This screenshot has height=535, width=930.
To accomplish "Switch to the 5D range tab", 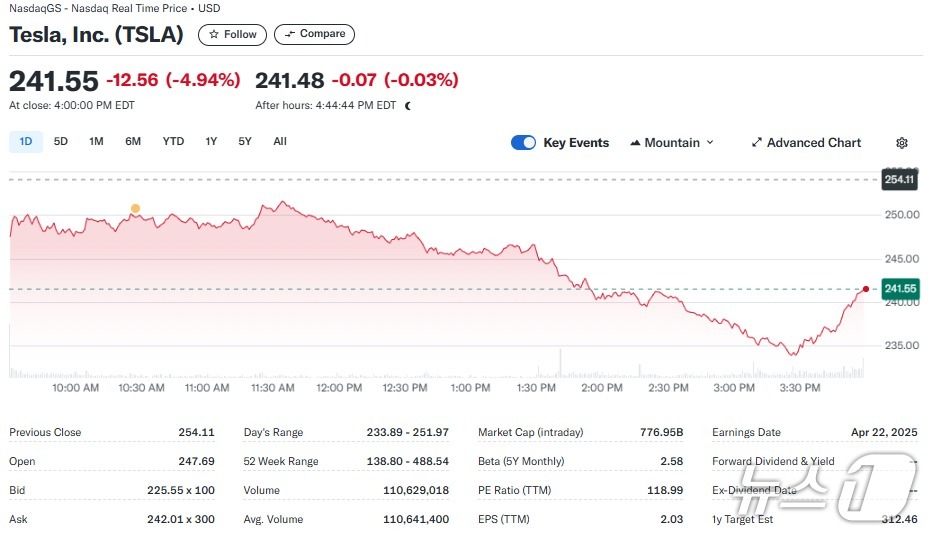I will 61,142.
